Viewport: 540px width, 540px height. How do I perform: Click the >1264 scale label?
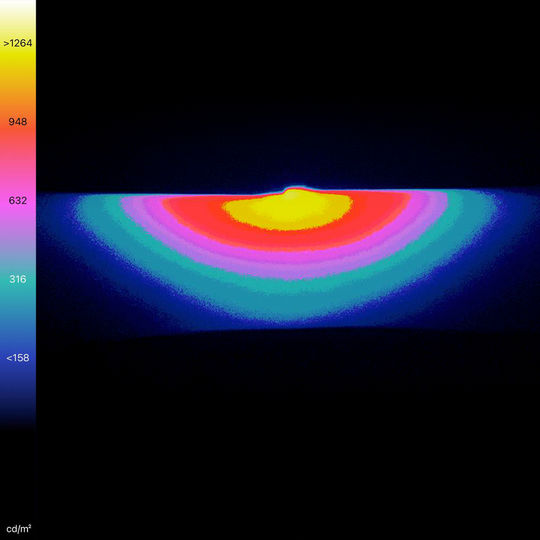tap(18, 43)
